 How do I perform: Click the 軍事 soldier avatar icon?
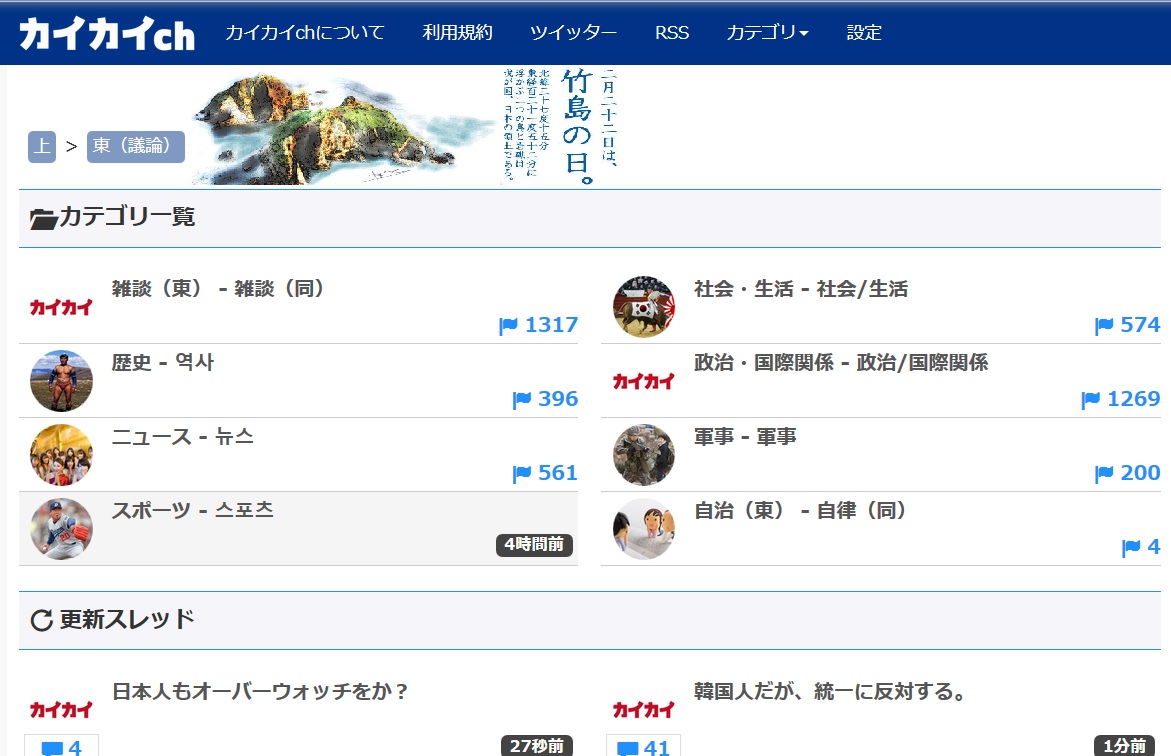pos(644,455)
